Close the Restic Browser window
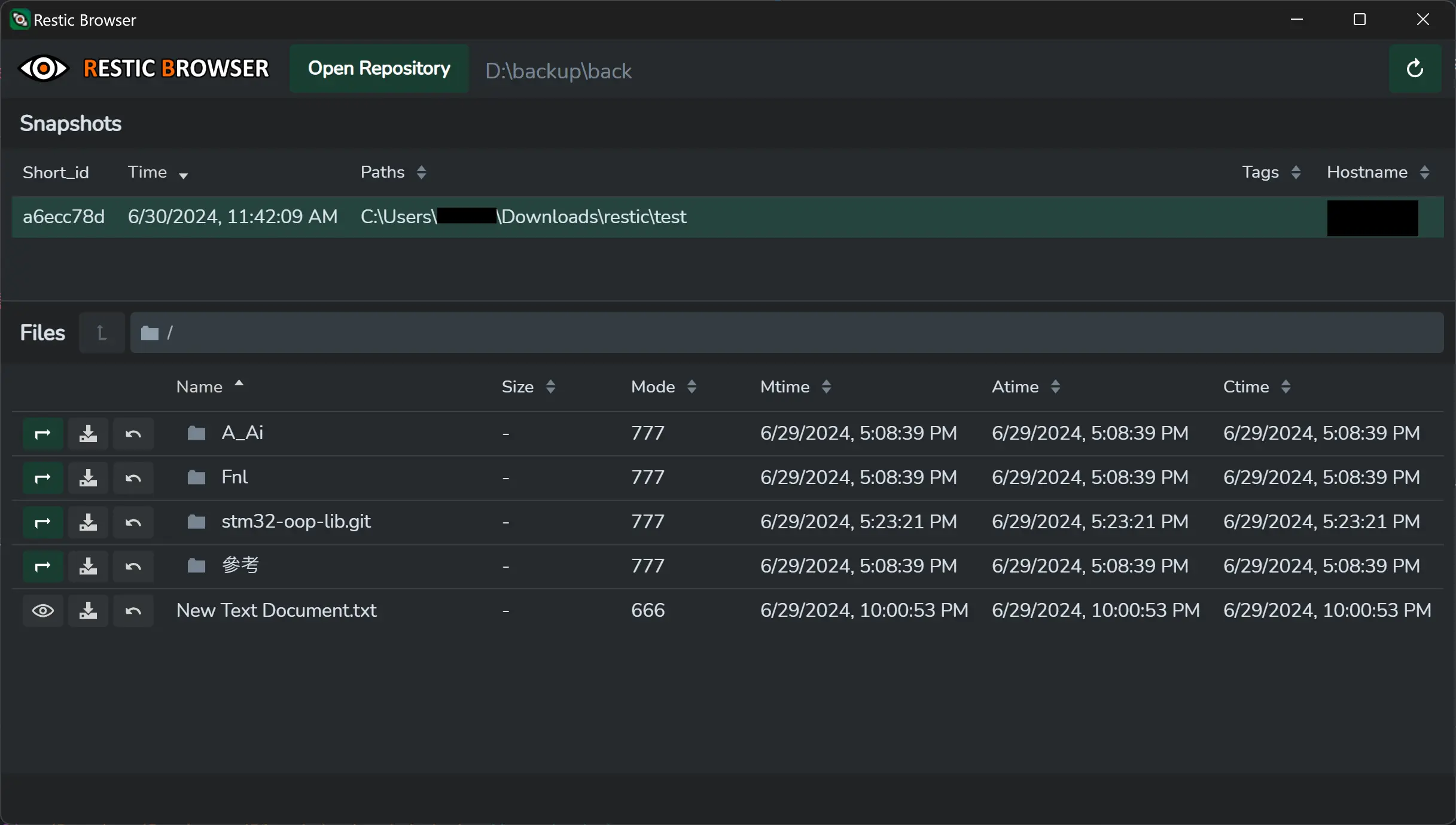This screenshot has height=825, width=1456. (x=1423, y=20)
